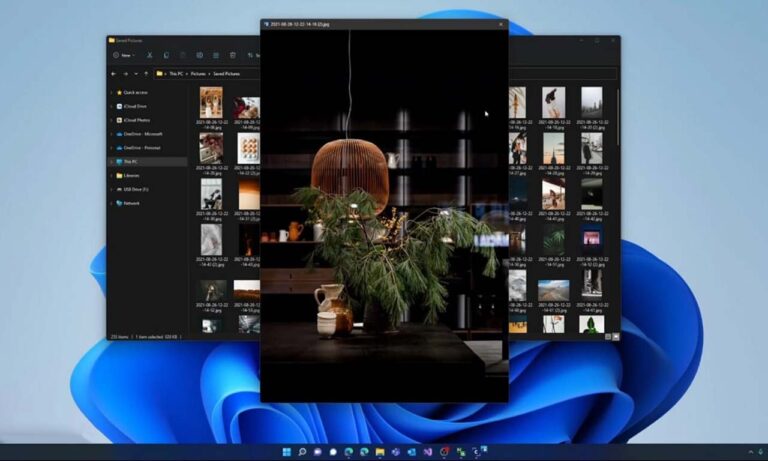Select the desert road landscape thumbnail
This screenshot has height=461, width=768.
tap(553, 290)
